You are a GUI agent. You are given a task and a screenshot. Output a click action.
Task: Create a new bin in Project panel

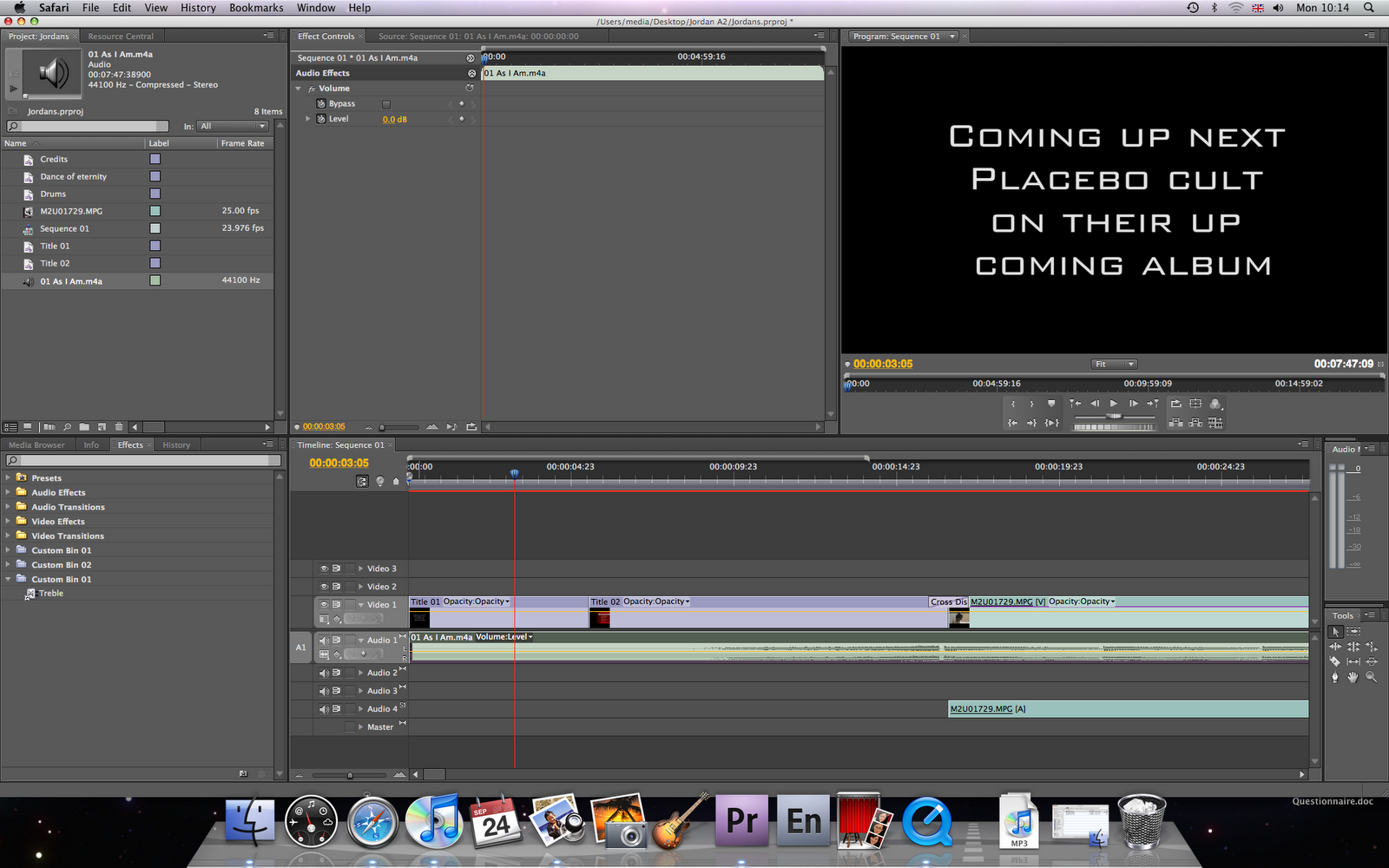click(84, 427)
